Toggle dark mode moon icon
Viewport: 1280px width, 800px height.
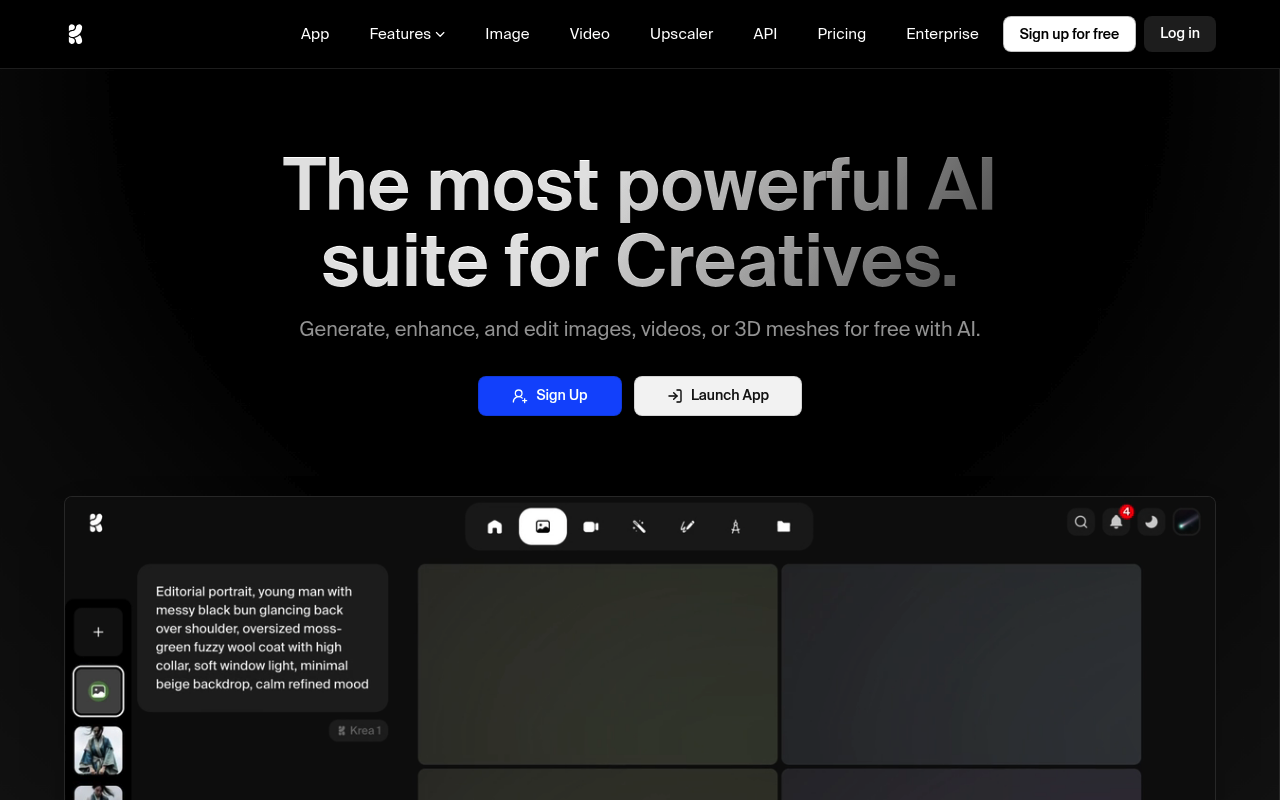1151,522
